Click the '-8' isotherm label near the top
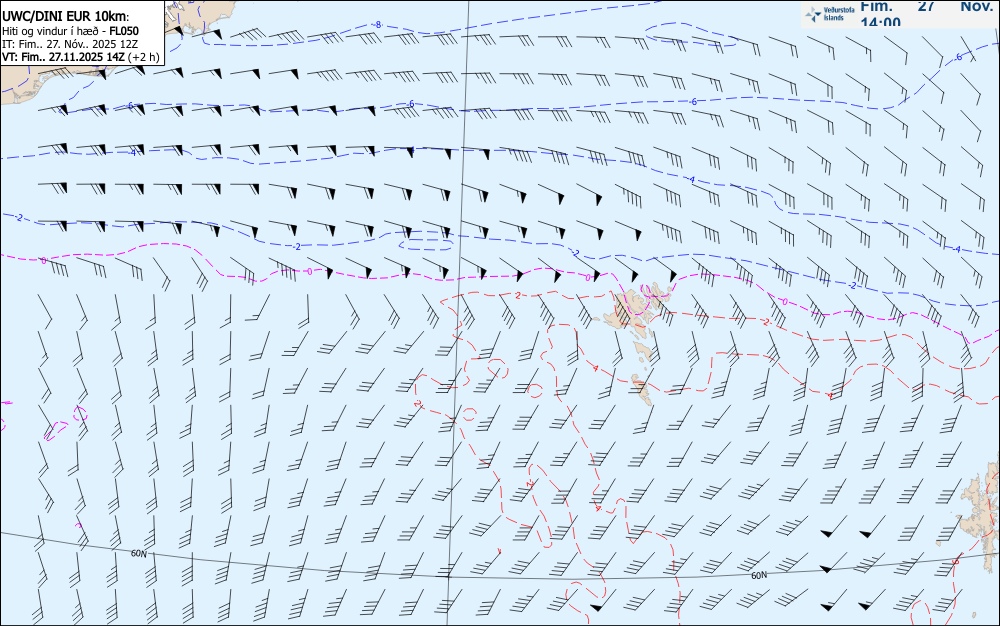Viewport: 1000px width, 626px height. tap(378, 25)
